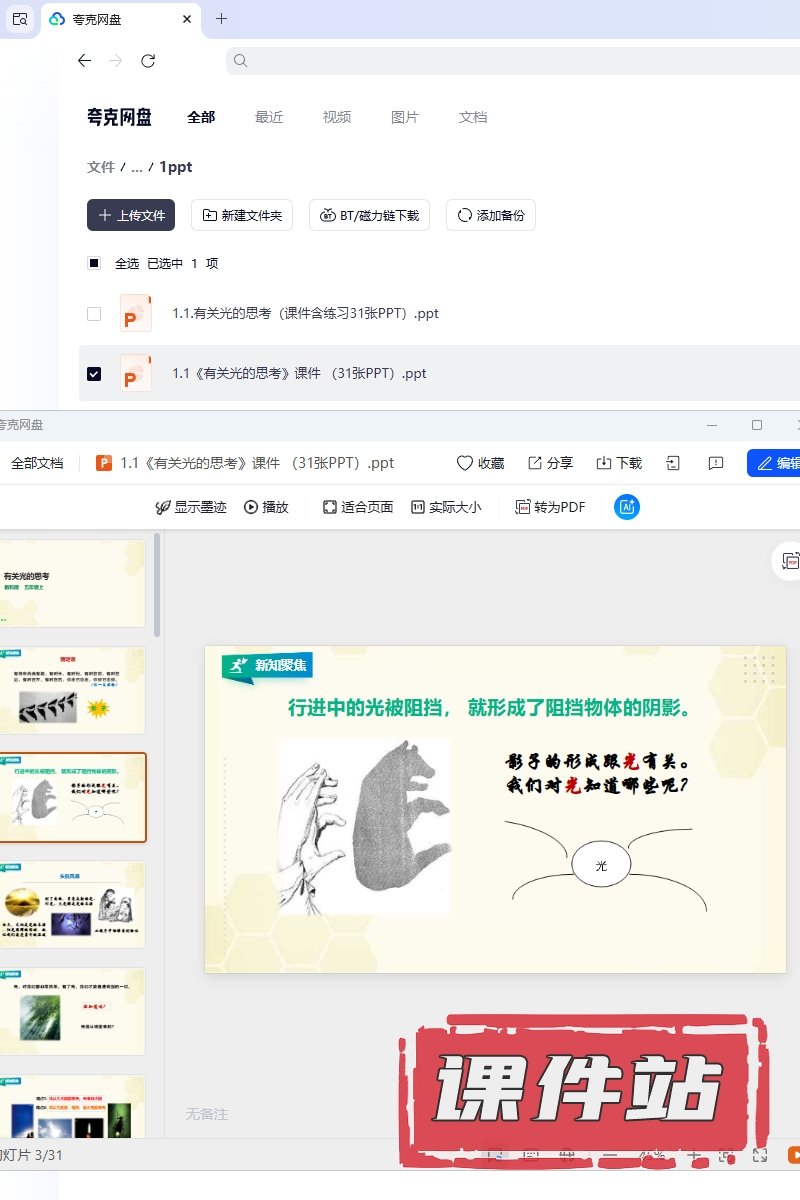Start the slideshow with 播放
Viewport: 800px width, 1200px height.
click(266, 507)
